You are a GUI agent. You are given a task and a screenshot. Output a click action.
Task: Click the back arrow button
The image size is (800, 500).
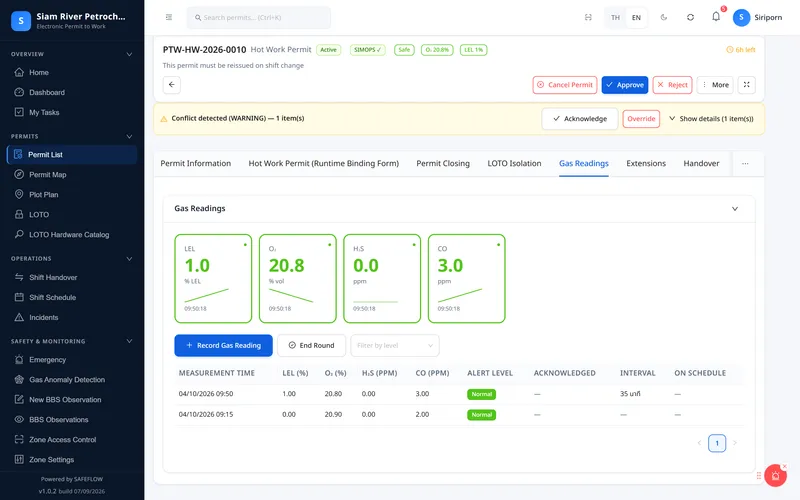click(172, 85)
